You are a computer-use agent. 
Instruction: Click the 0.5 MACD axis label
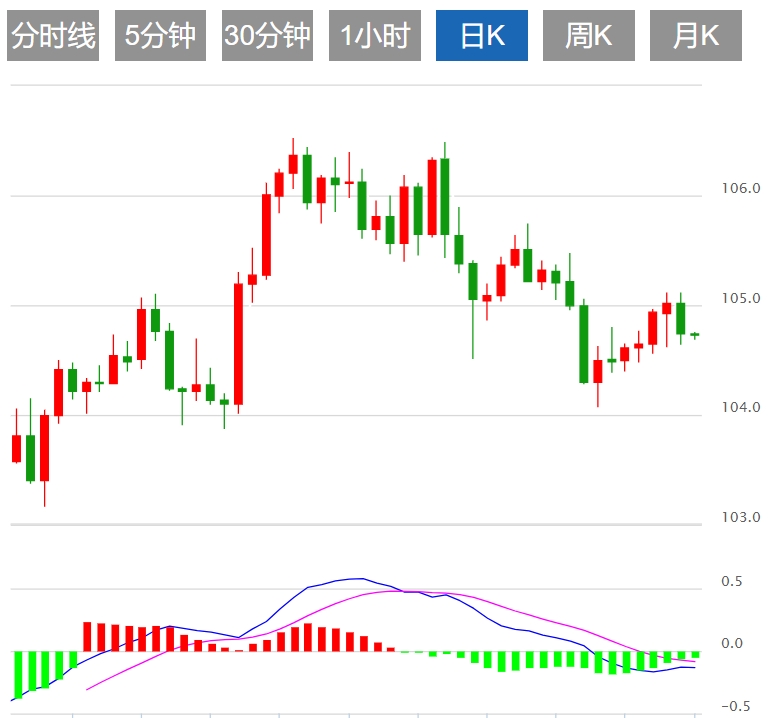(x=732, y=581)
